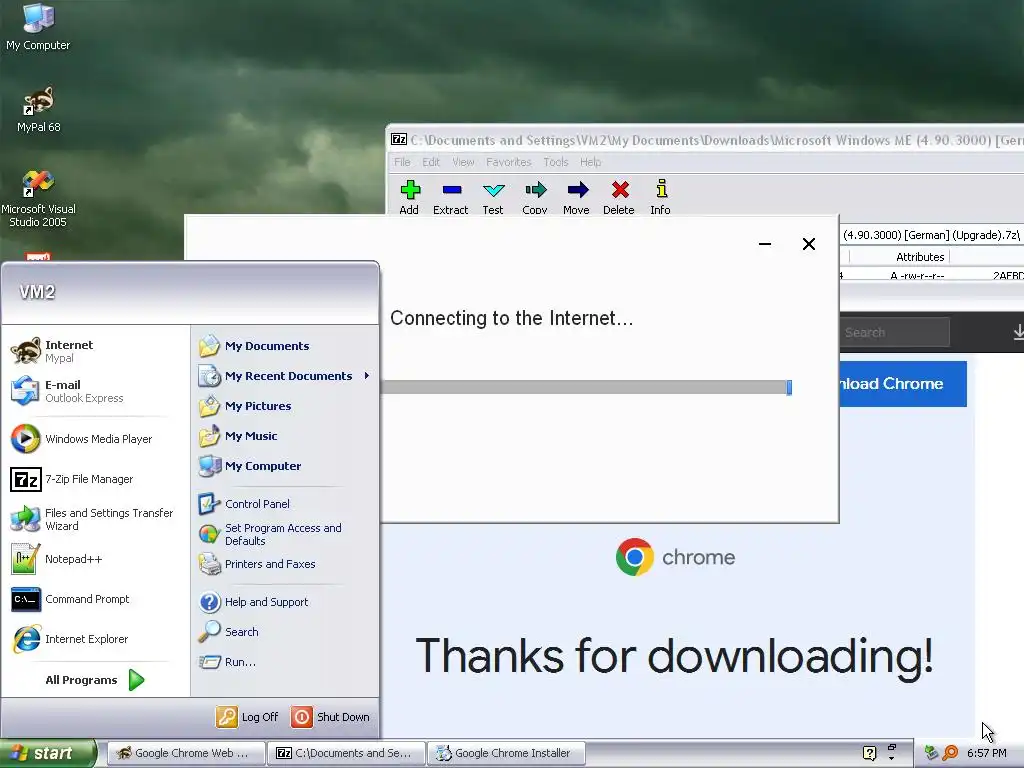
Task: Open Favorites menu in 7-Zip window
Action: tap(509, 162)
